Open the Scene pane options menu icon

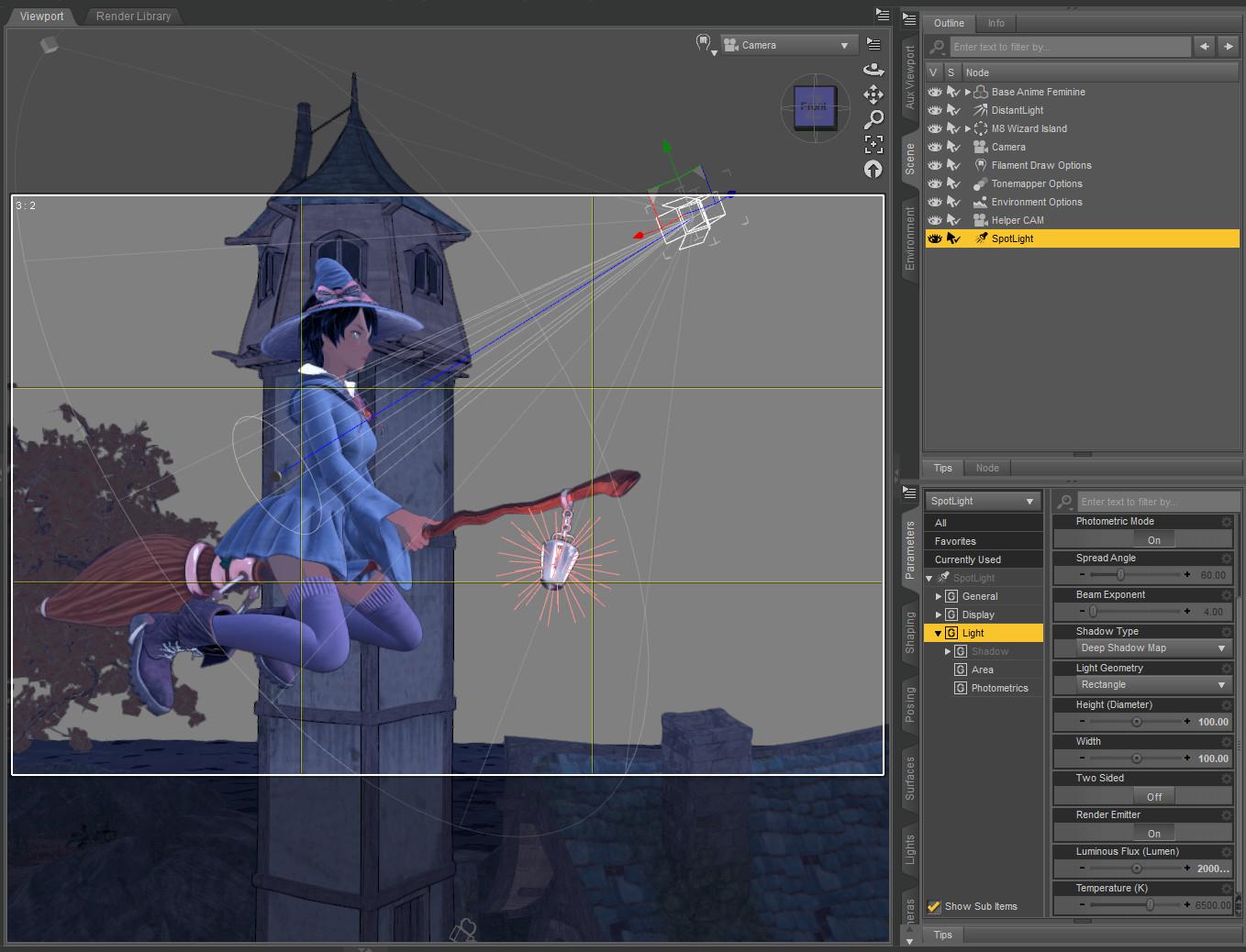[909, 19]
